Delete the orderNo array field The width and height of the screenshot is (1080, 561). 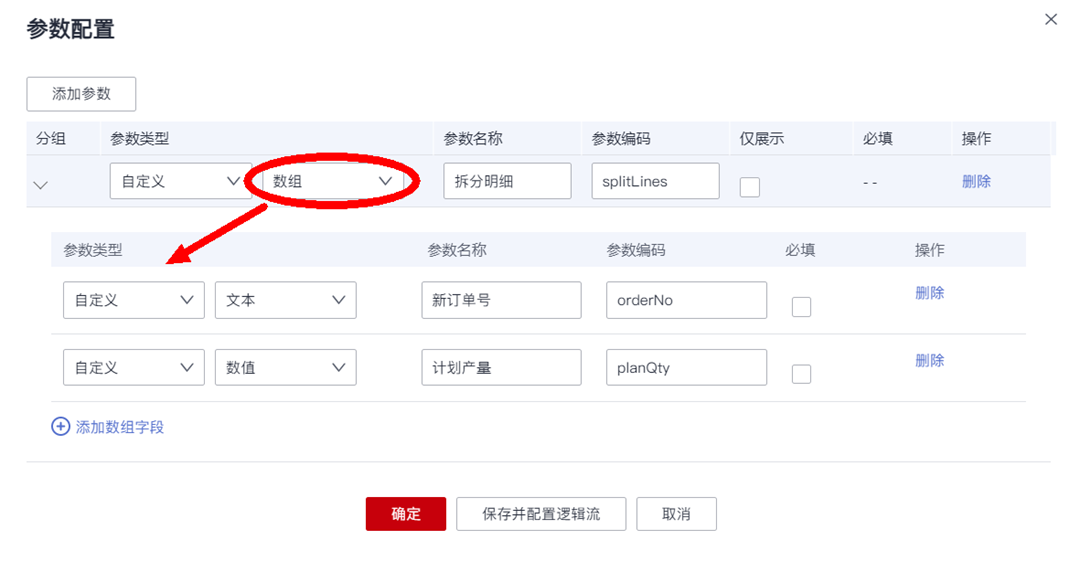(x=929, y=293)
